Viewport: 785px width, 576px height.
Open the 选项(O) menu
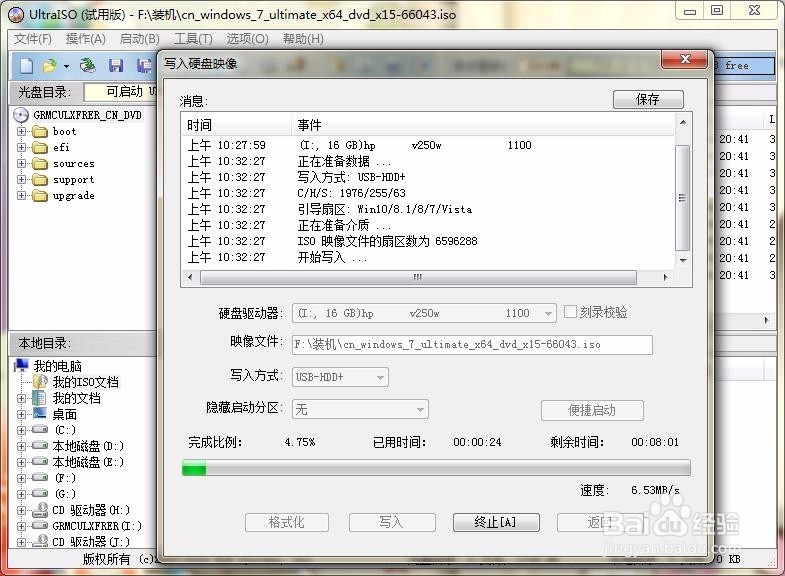coord(247,39)
